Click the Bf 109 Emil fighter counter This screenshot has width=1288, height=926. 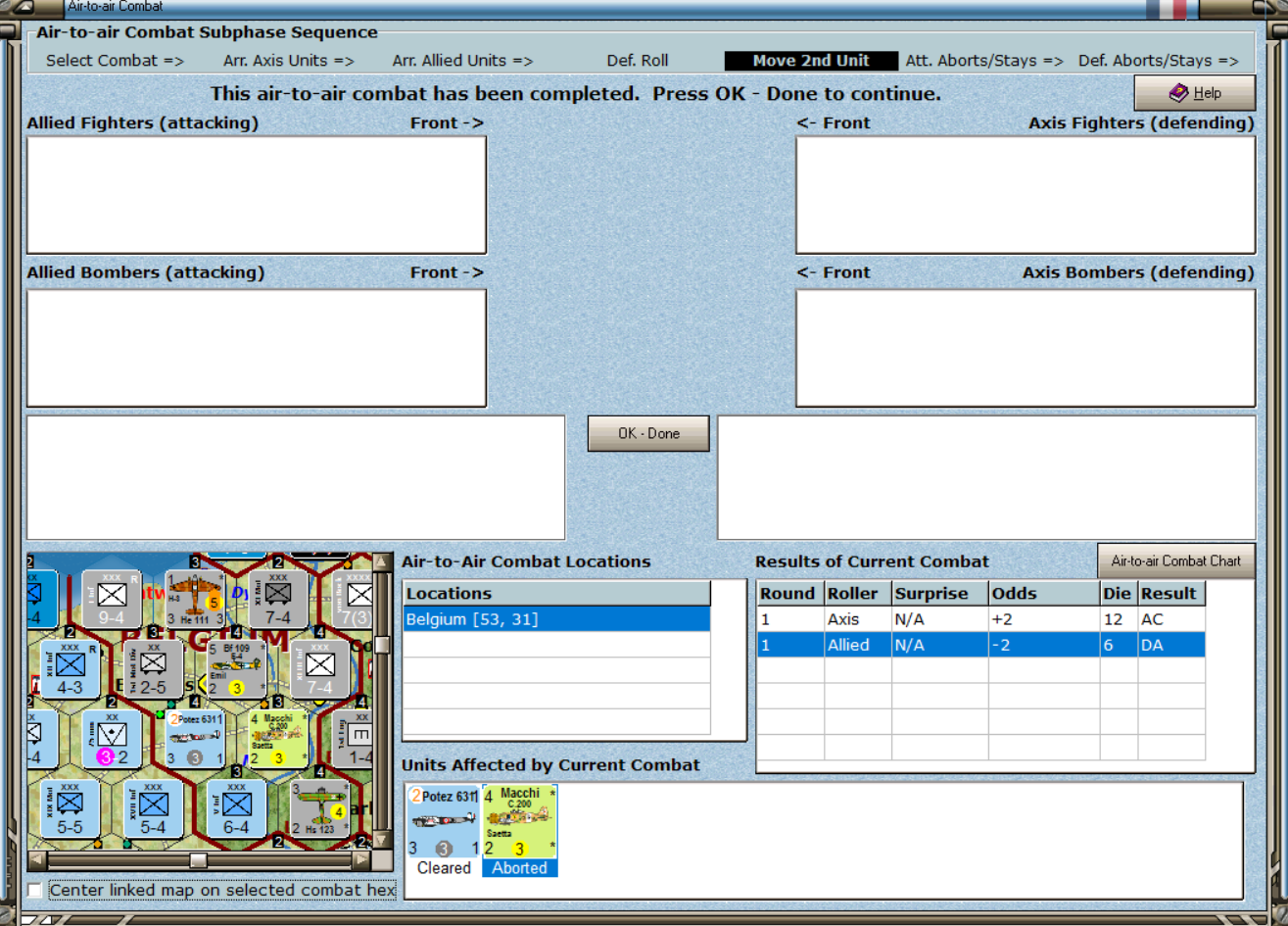236,669
